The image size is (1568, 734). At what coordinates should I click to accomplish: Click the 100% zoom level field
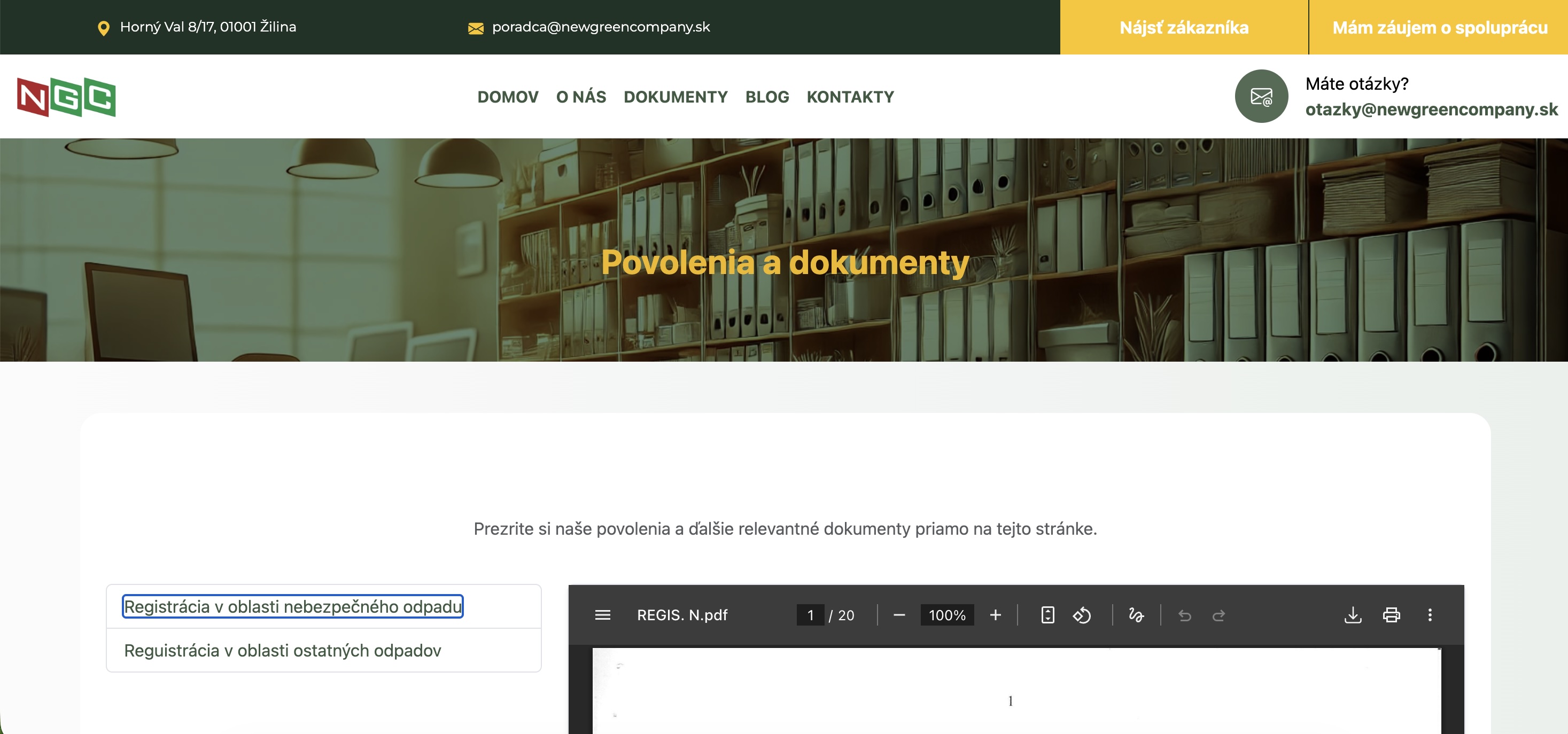947,615
